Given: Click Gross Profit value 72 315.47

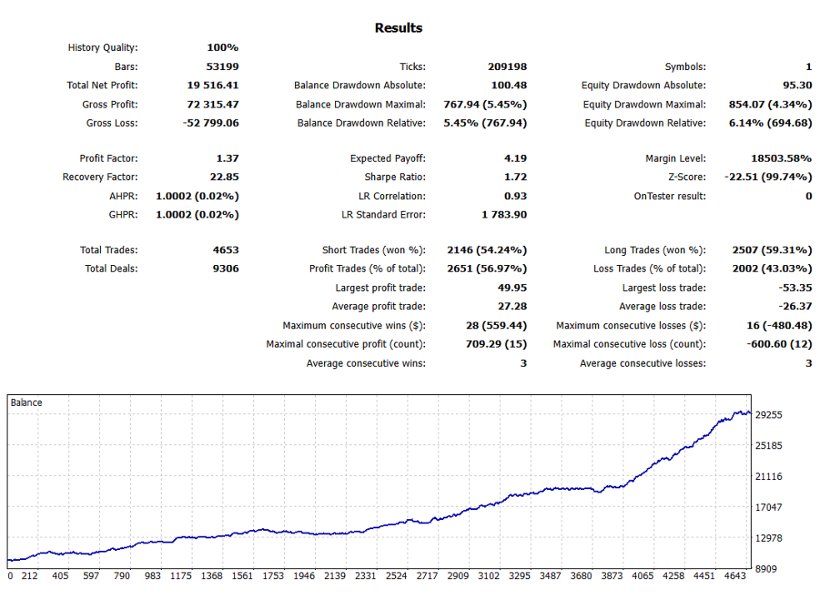Looking at the screenshot, I should (x=213, y=104).
